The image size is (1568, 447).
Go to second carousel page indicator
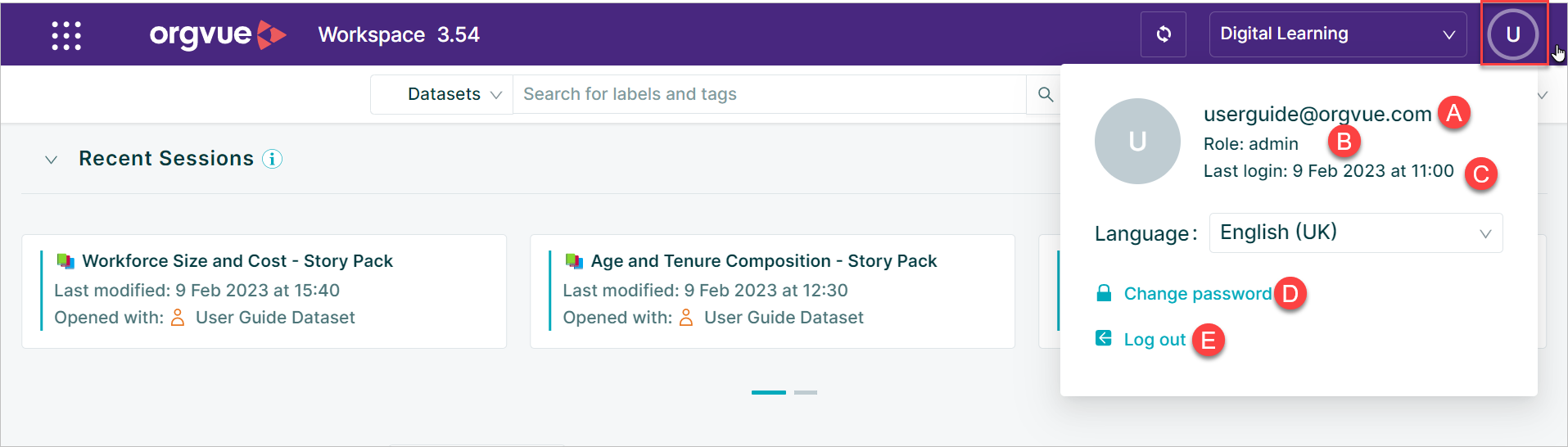click(x=806, y=392)
